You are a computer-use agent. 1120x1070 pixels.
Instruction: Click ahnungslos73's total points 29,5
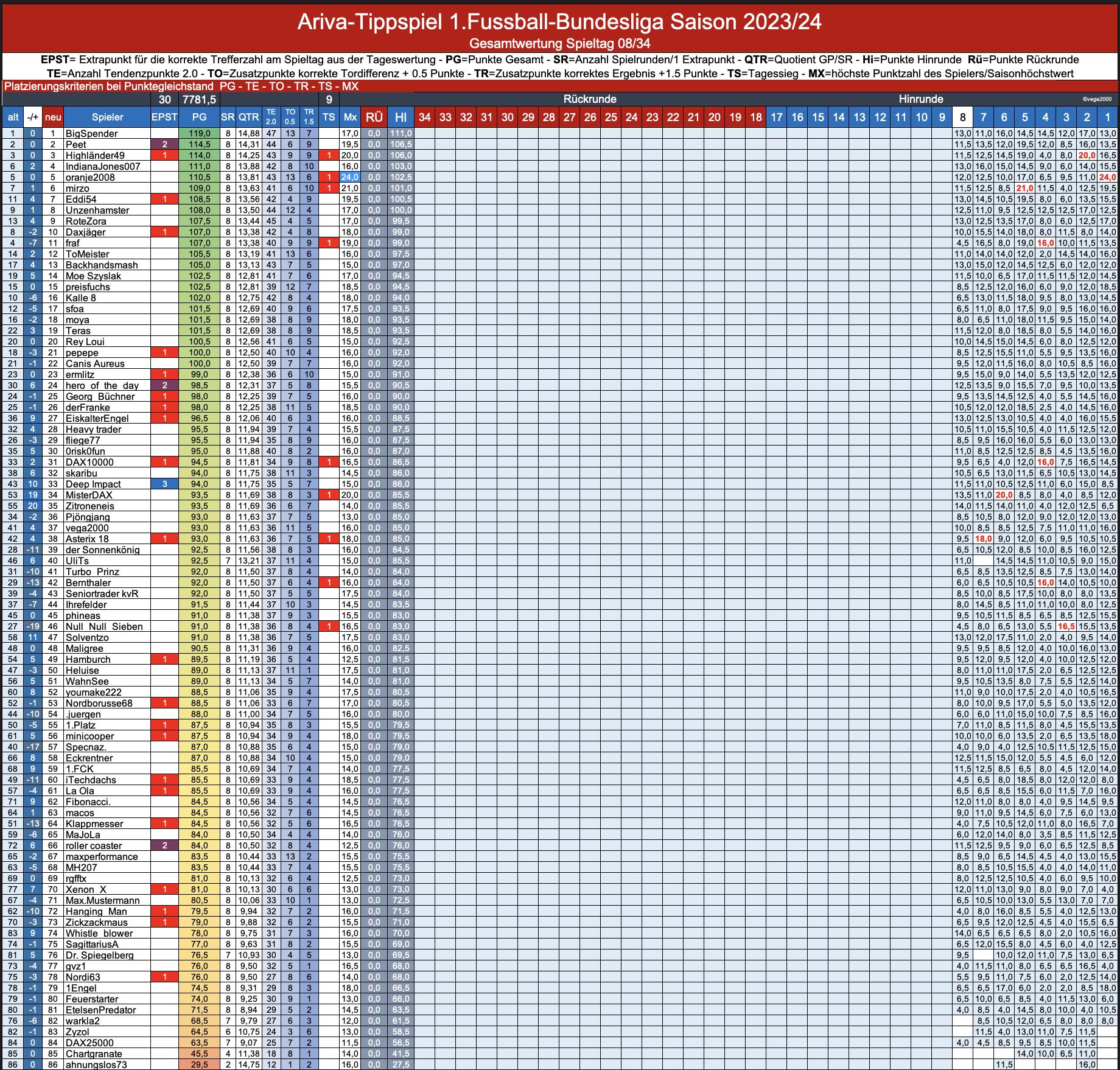point(199,1065)
